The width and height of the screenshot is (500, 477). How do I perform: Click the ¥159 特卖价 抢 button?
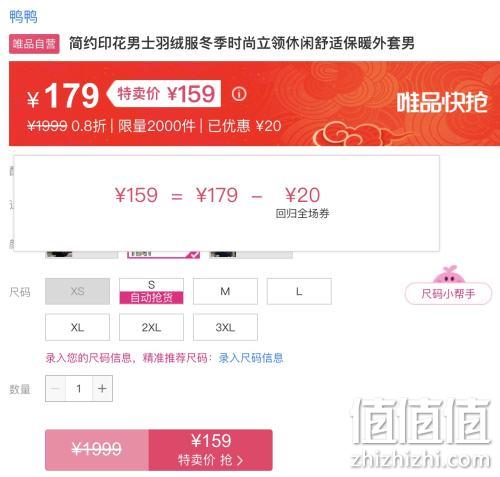click(x=211, y=450)
